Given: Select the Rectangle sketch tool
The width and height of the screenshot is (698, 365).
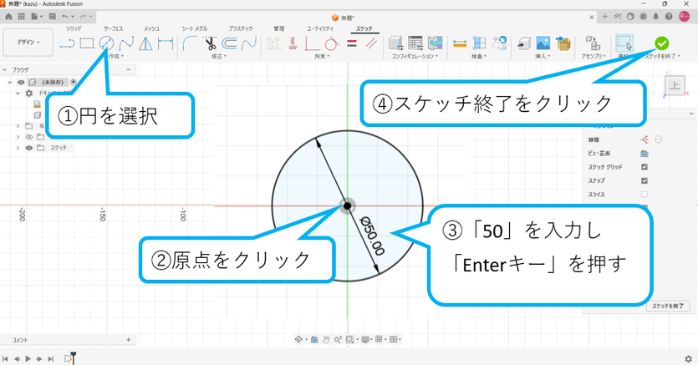Looking at the screenshot, I should (x=87, y=43).
